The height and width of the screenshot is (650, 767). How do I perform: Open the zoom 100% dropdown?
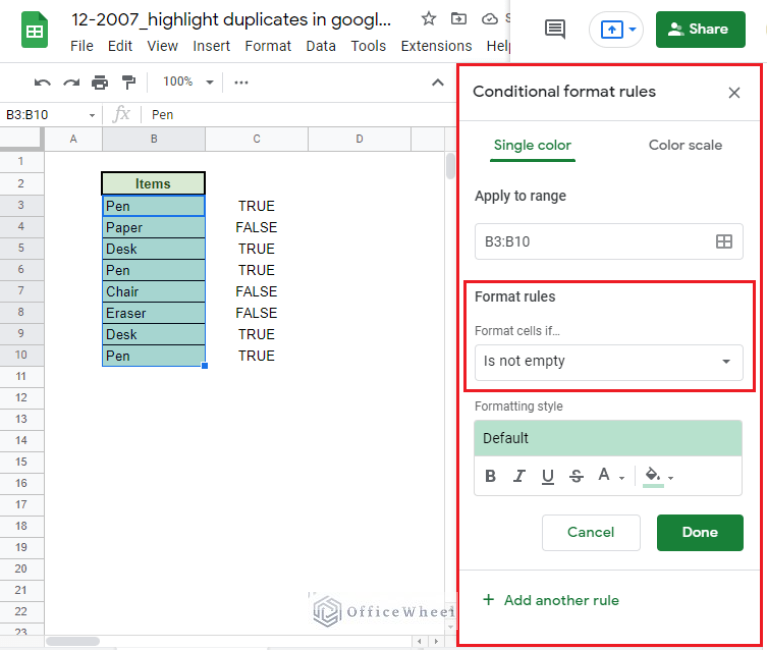188,82
